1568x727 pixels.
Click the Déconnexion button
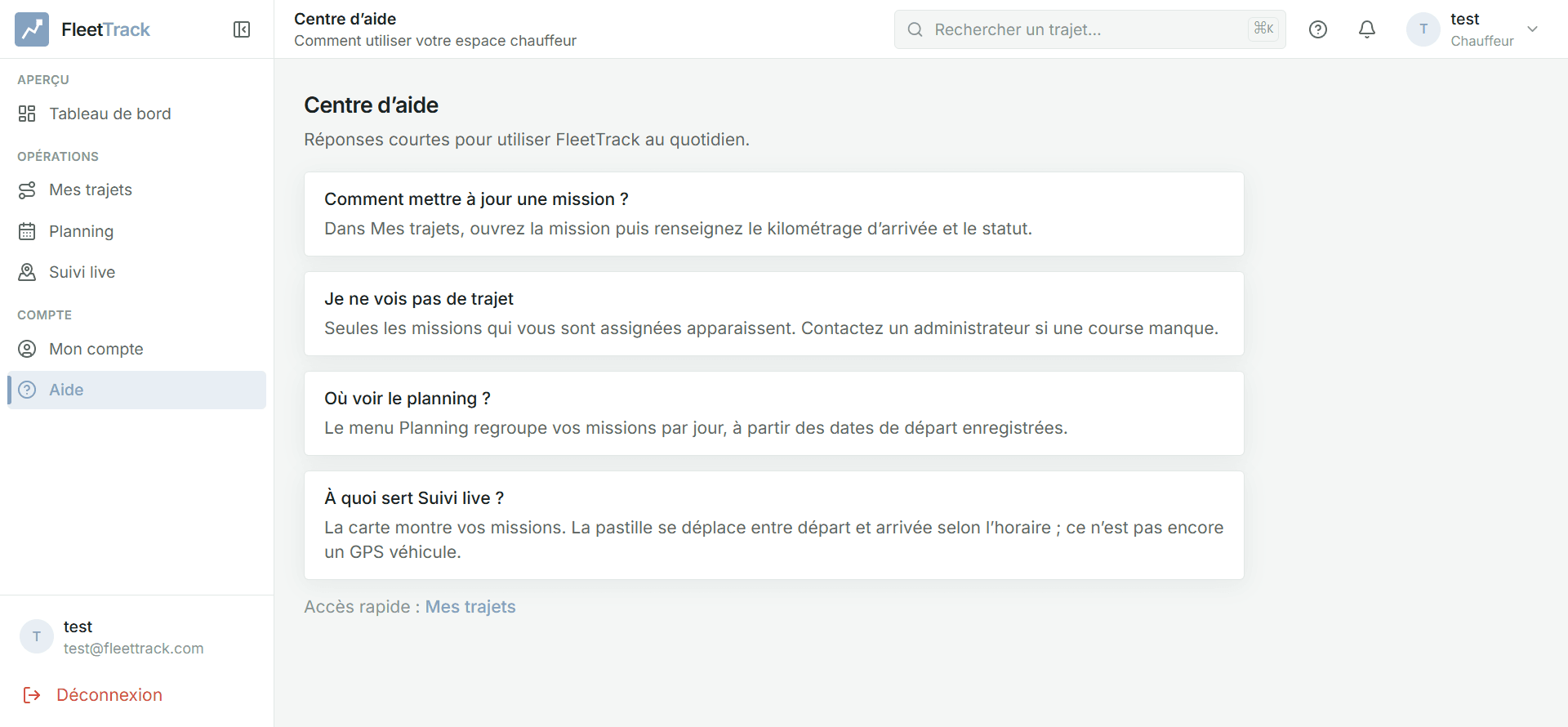click(x=93, y=695)
